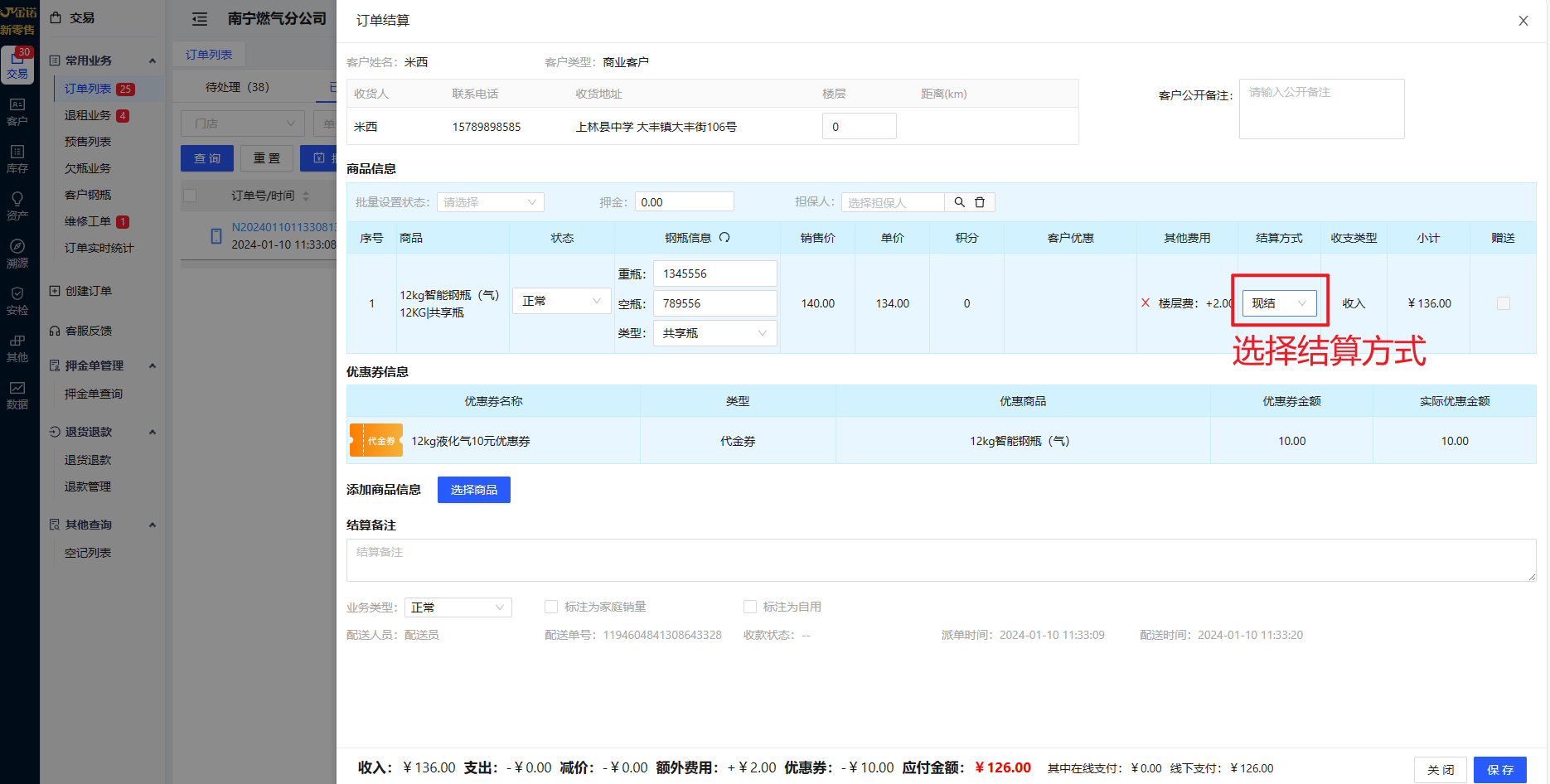
Task: Open 创建订单 in the sidebar
Action: pos(89,291)
